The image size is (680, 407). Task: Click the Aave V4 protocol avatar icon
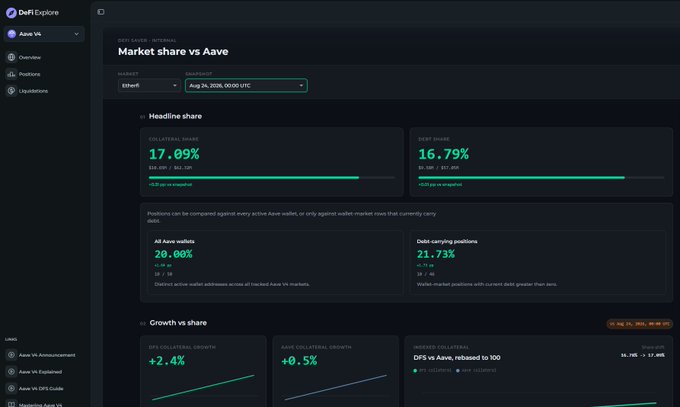tap(12, 34)
